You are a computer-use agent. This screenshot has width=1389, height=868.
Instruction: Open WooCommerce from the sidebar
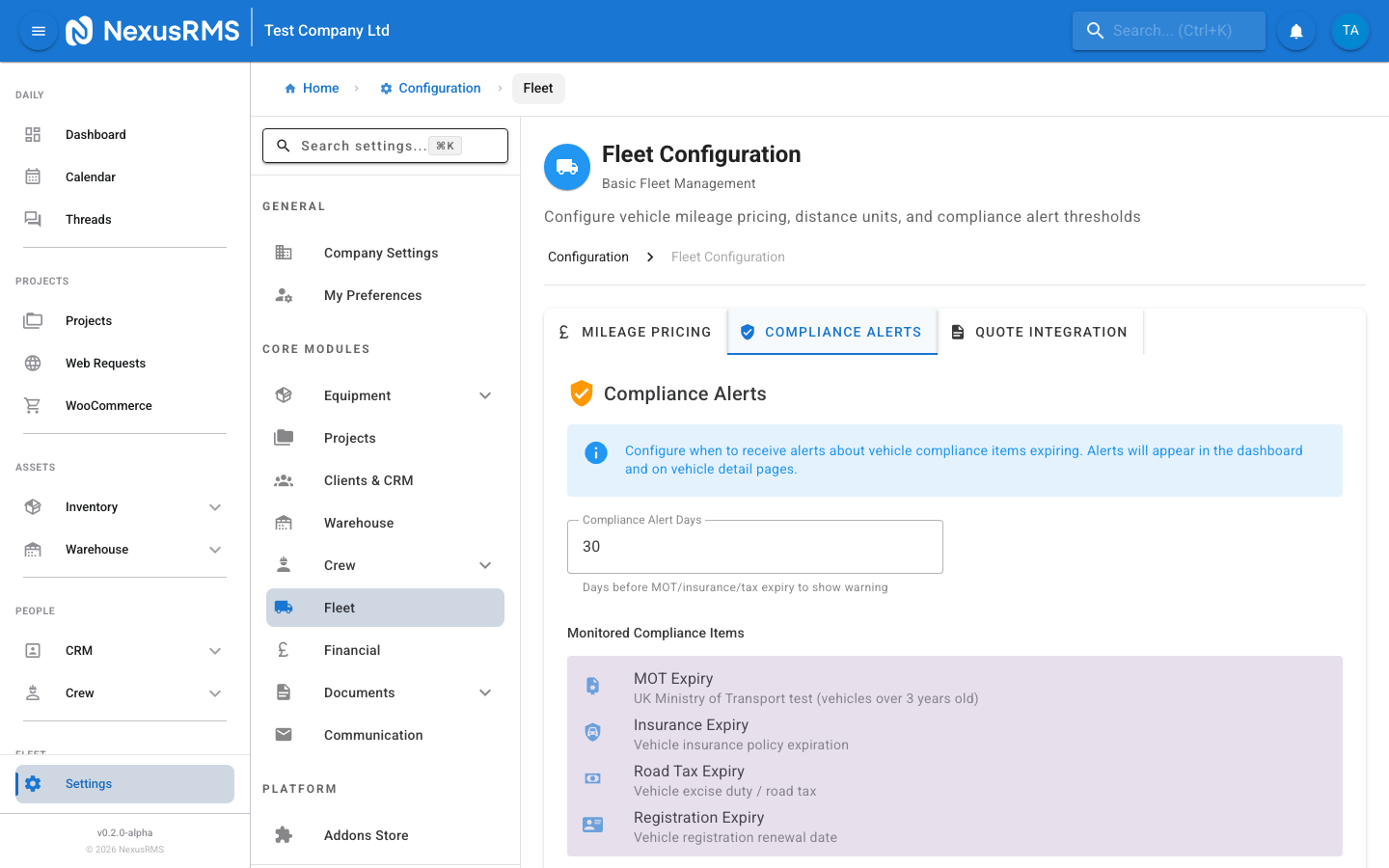[x=109, y=406]
